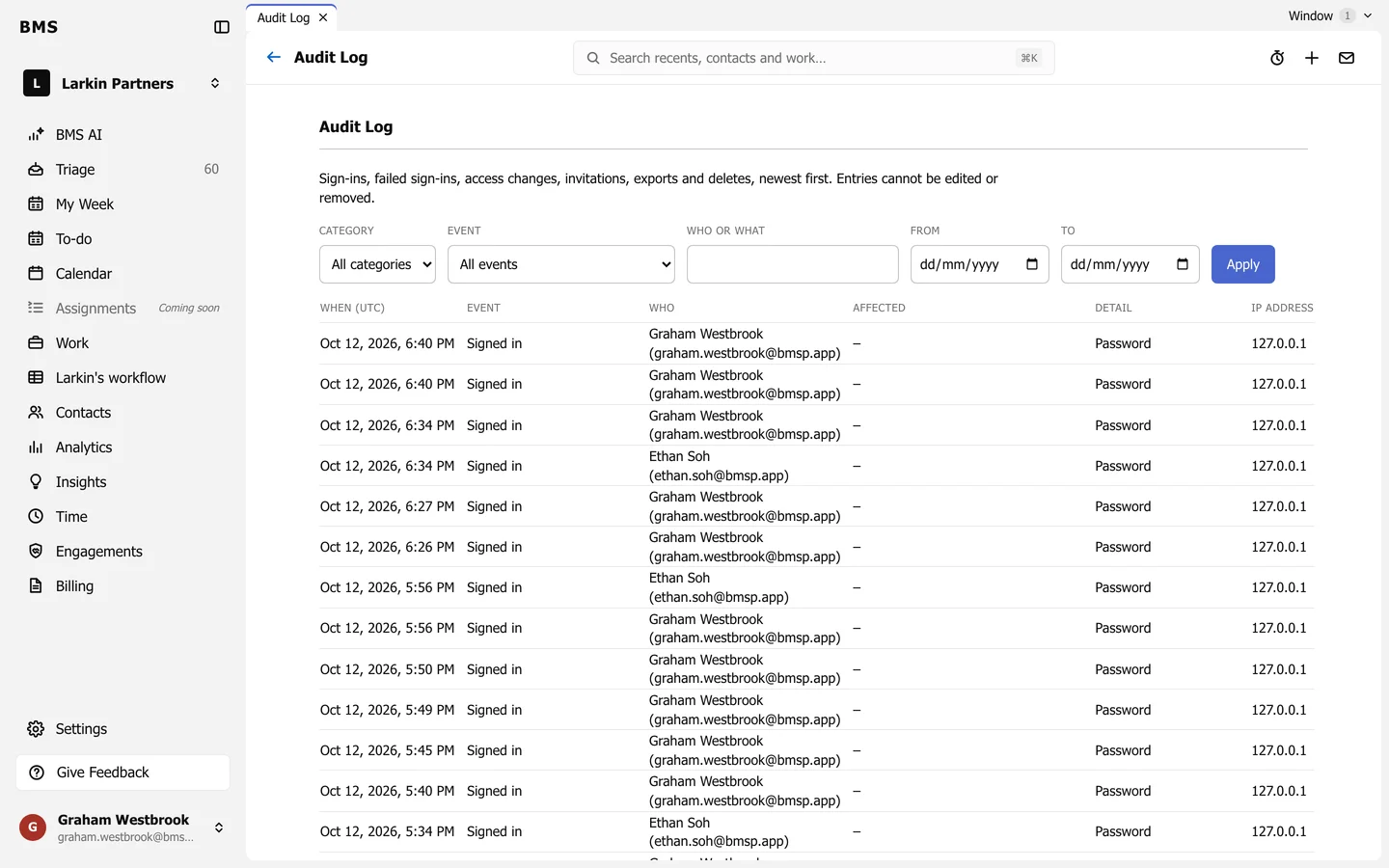Select the 'Oct 12, 2026, 5:50 PM' timestamp

click(387, 669)
